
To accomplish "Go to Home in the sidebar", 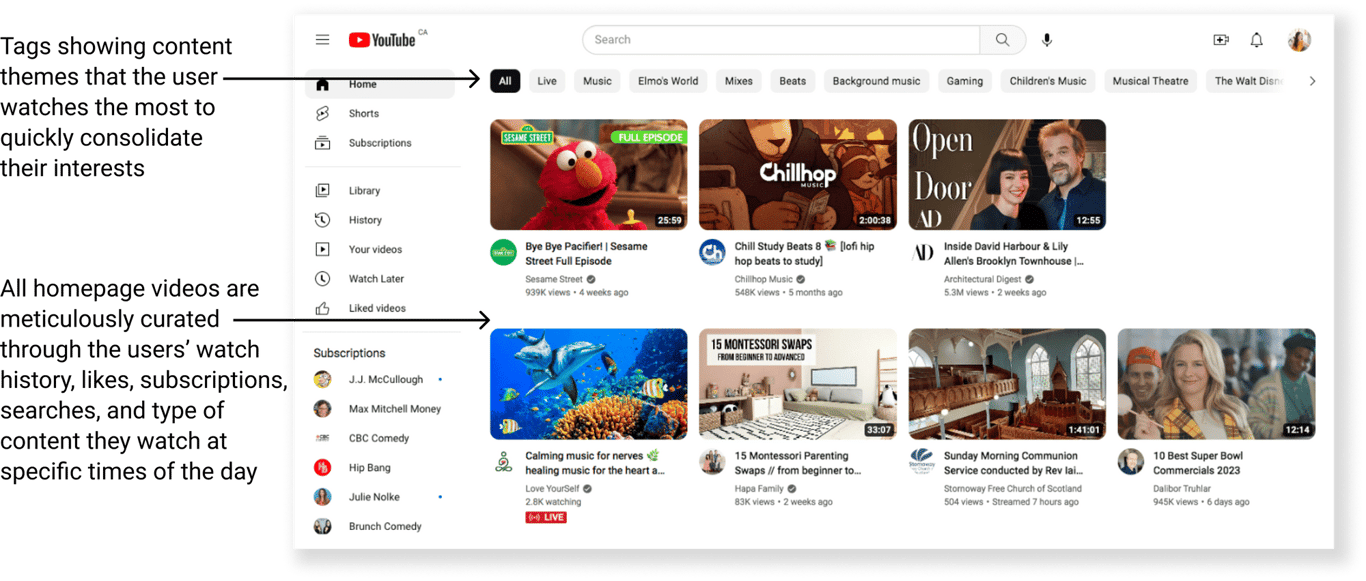I will pos(380,84).
